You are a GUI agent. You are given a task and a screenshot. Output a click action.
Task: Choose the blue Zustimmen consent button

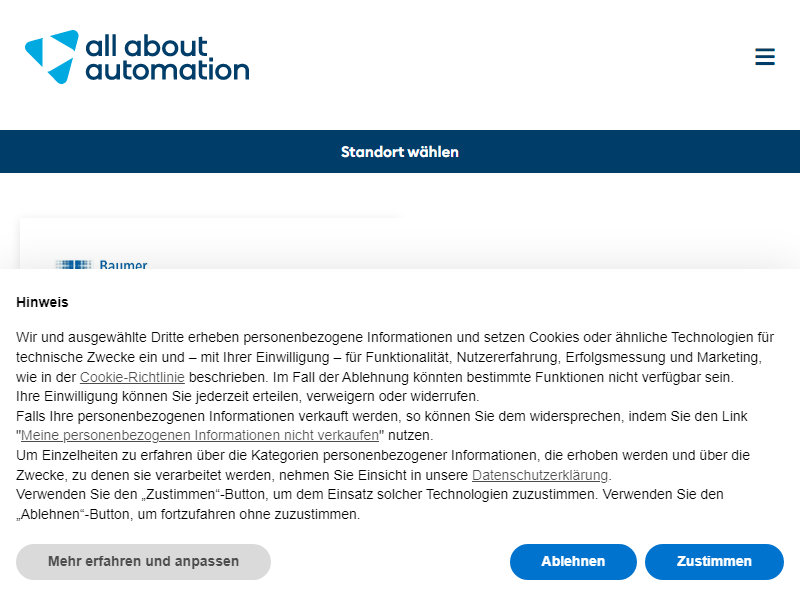714,562
